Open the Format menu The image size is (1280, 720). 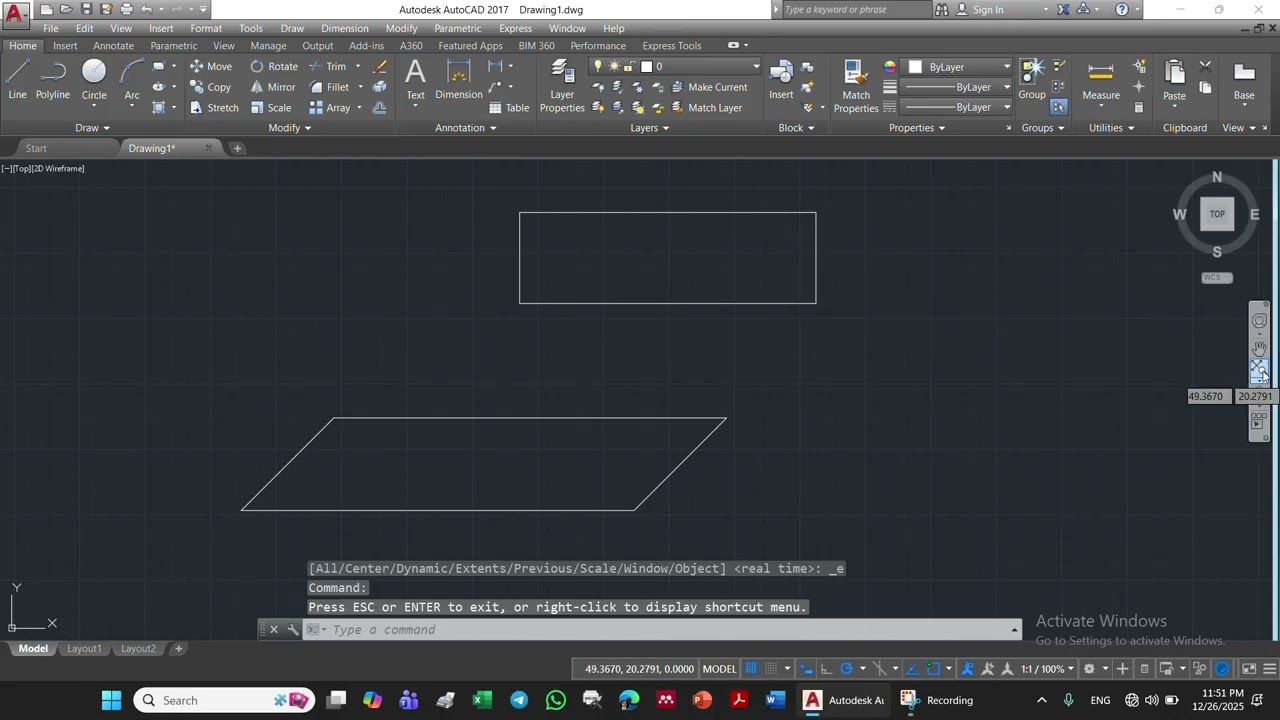[x=206, y=28]
